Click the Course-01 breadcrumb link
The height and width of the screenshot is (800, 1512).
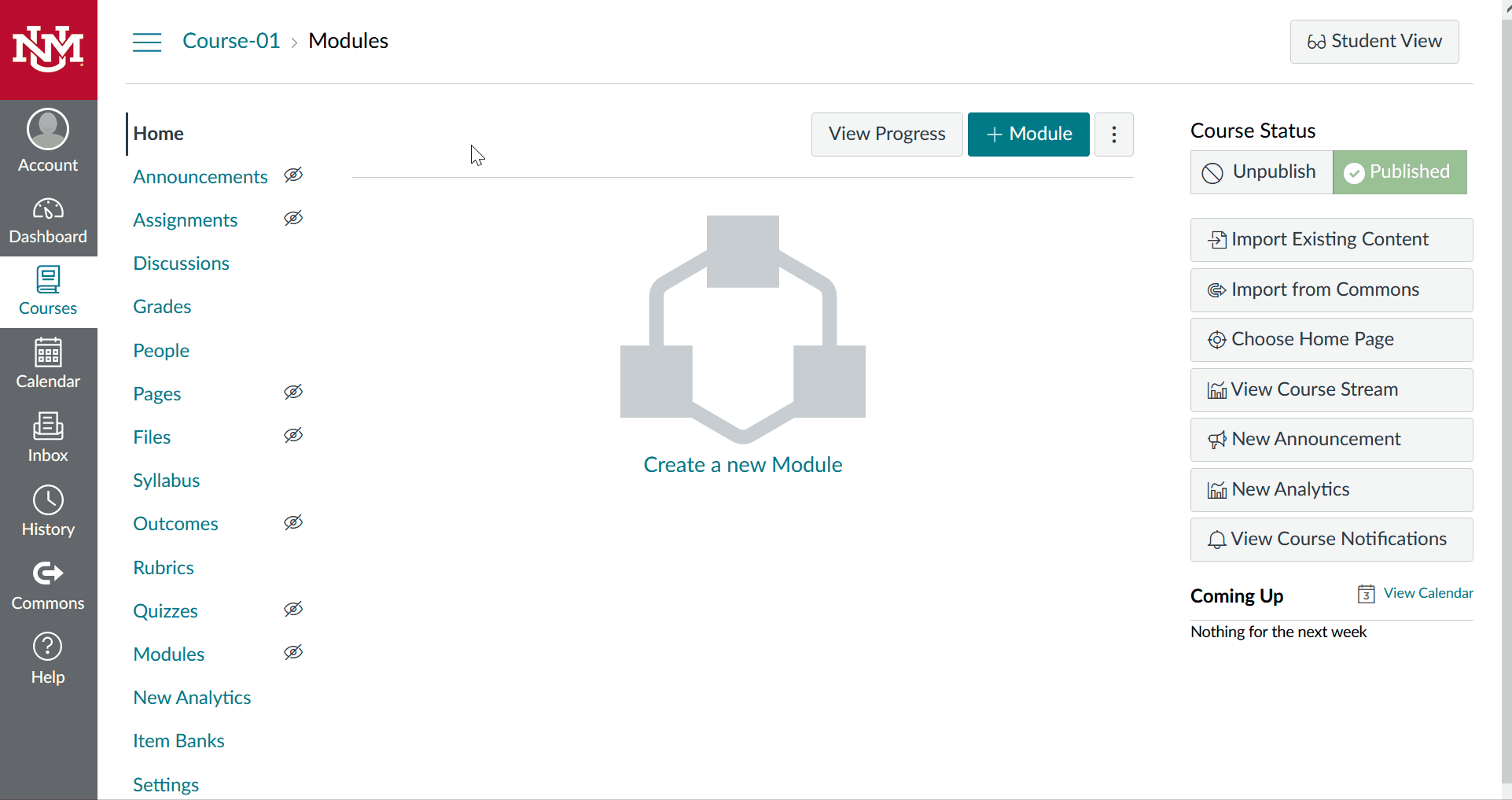pos(231,41)
